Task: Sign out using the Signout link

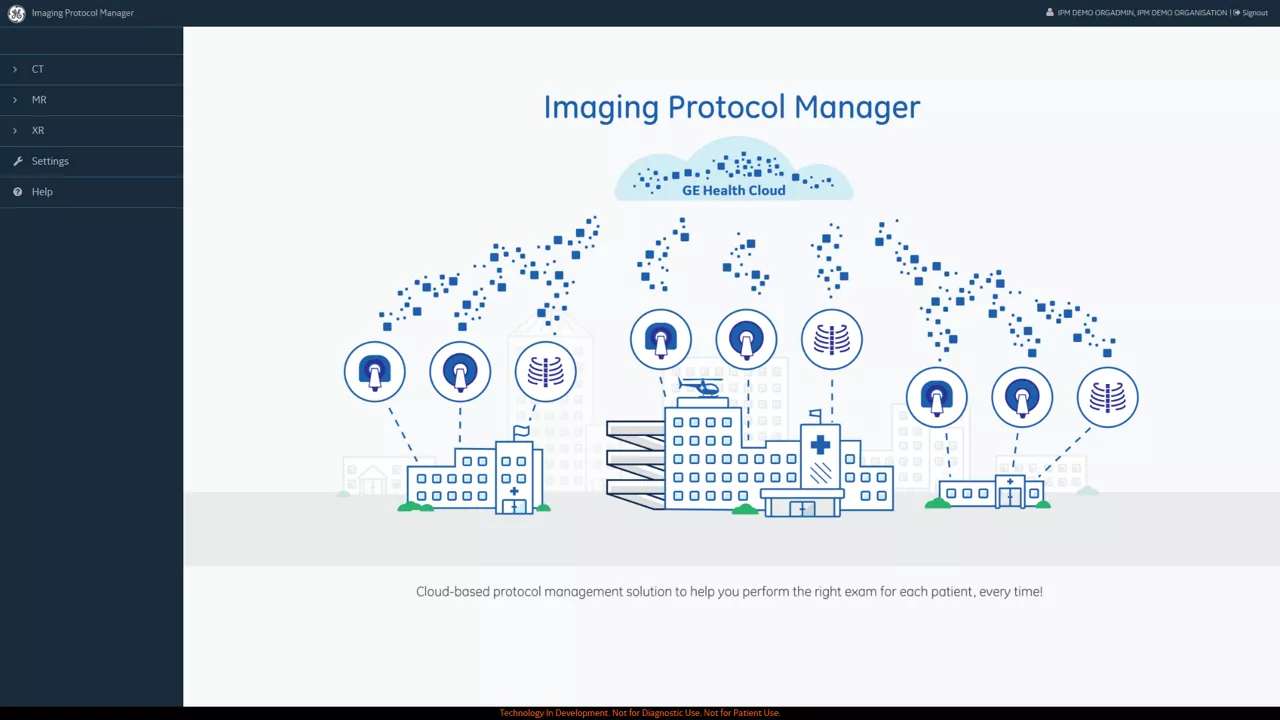Action: click(1251, 13)
